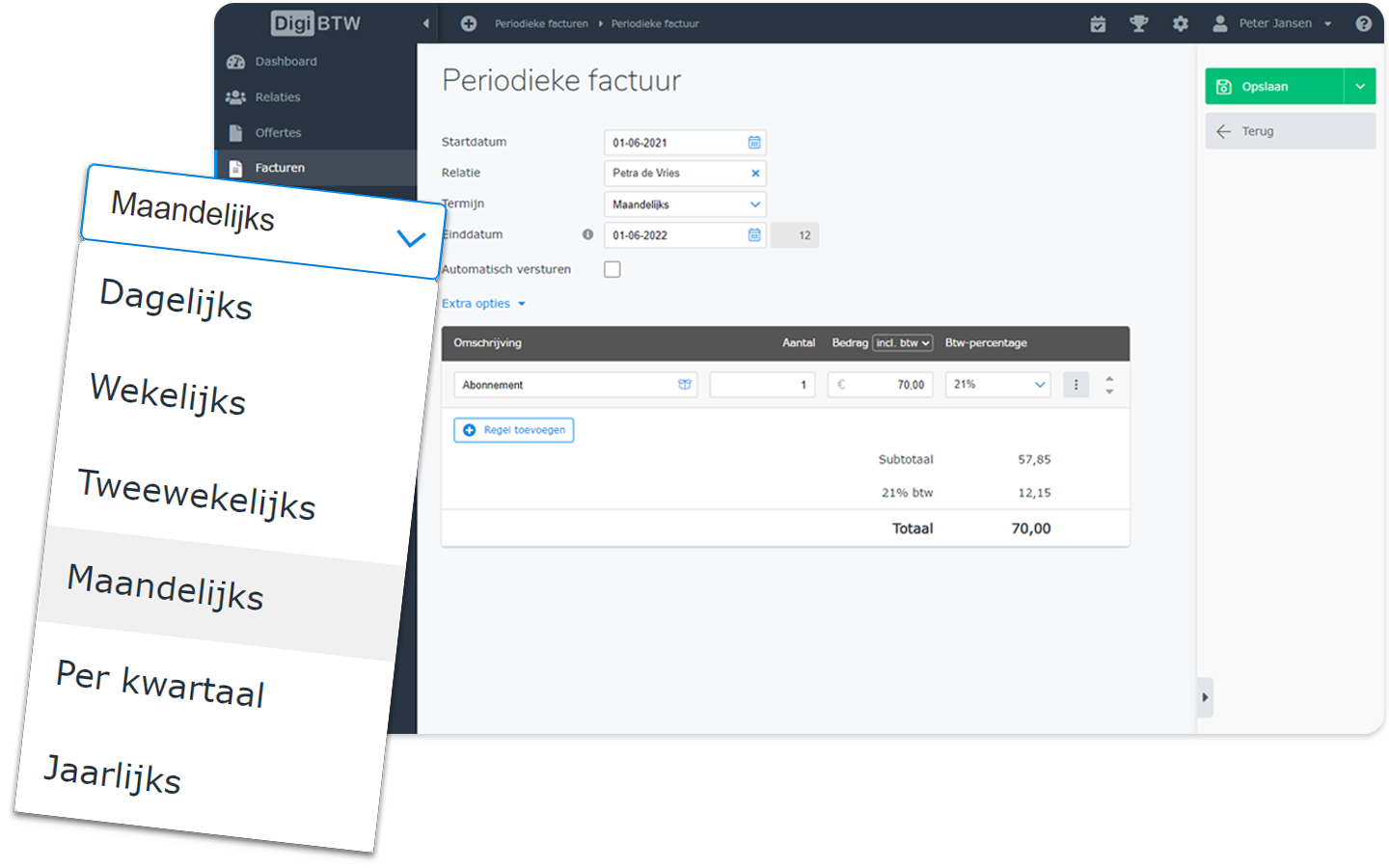Click the Relatie field Petra de Vries
Image resolution: width=1389 pixels, height=868 pixels.
click(685, 174)
